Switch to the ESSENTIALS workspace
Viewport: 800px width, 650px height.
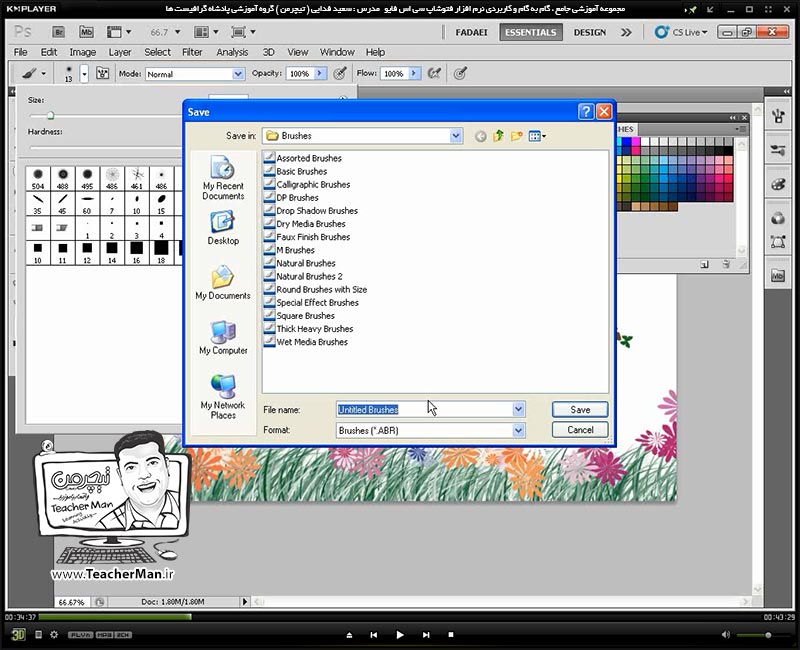[531, 32]
